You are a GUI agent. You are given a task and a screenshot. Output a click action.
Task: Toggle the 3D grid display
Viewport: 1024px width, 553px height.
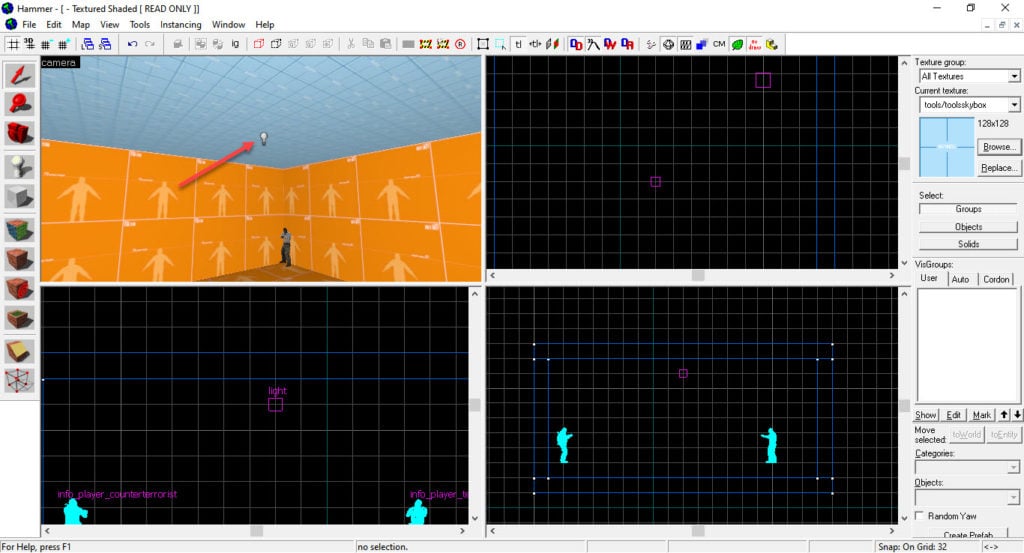(29, 44)
